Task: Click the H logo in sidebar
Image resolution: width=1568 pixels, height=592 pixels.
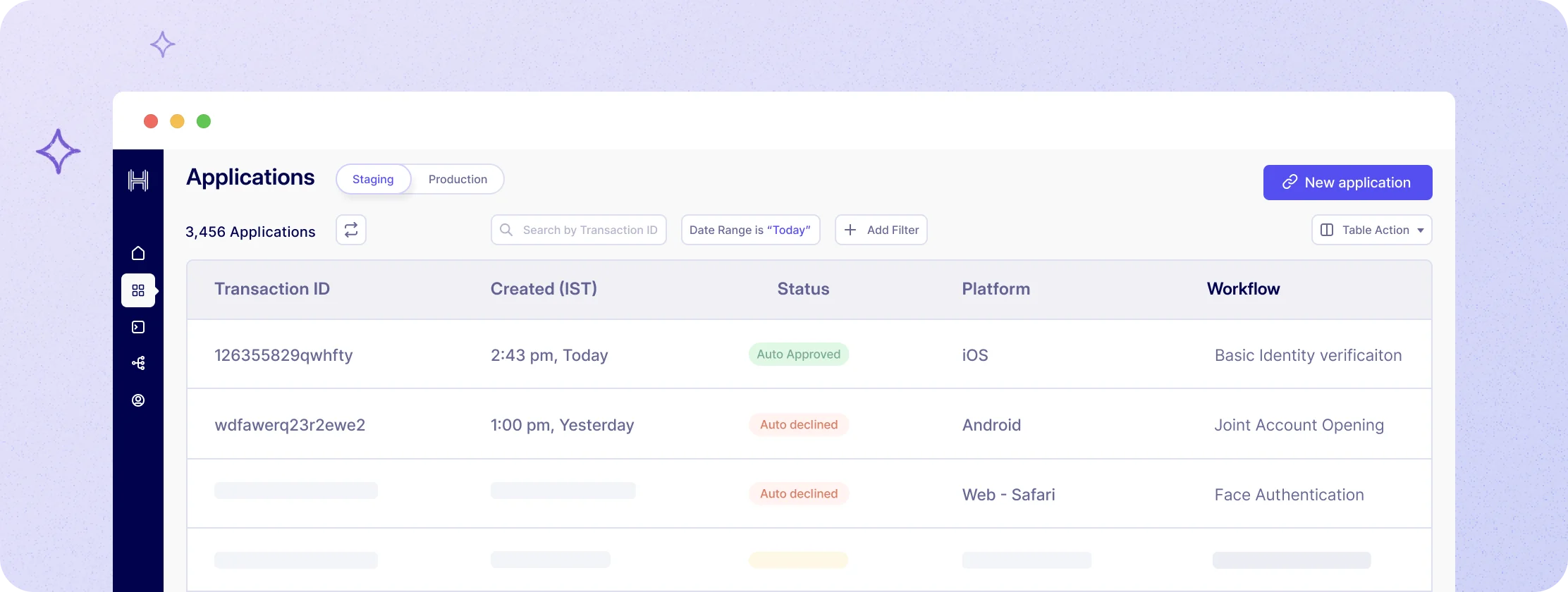Action: [138, 180]
